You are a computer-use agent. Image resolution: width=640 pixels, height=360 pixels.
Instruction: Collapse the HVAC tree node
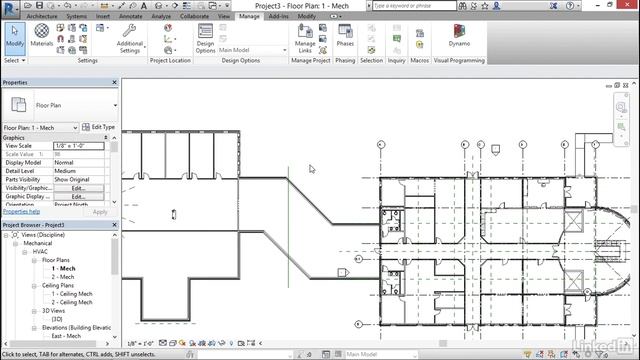24,252
